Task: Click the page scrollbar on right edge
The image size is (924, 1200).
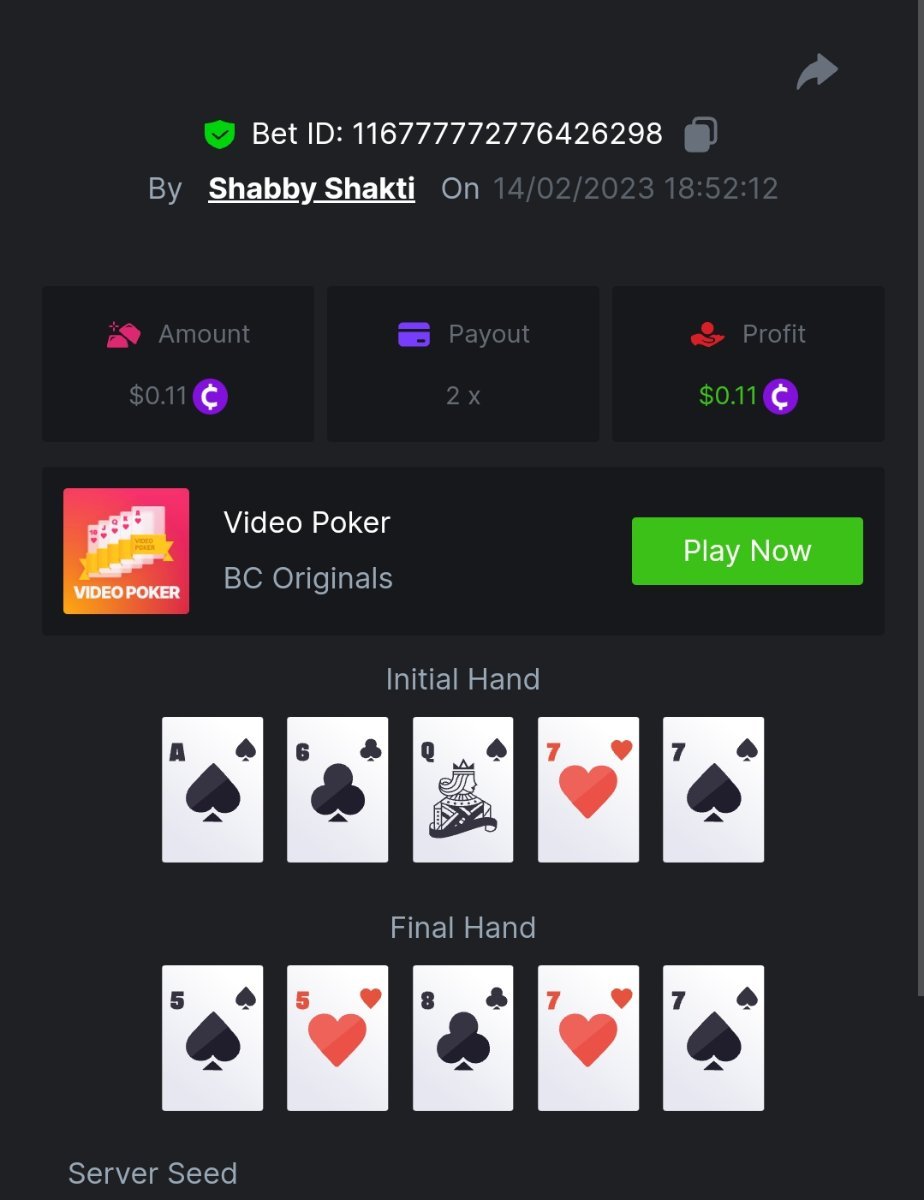Action: click(x=920, y=497)
